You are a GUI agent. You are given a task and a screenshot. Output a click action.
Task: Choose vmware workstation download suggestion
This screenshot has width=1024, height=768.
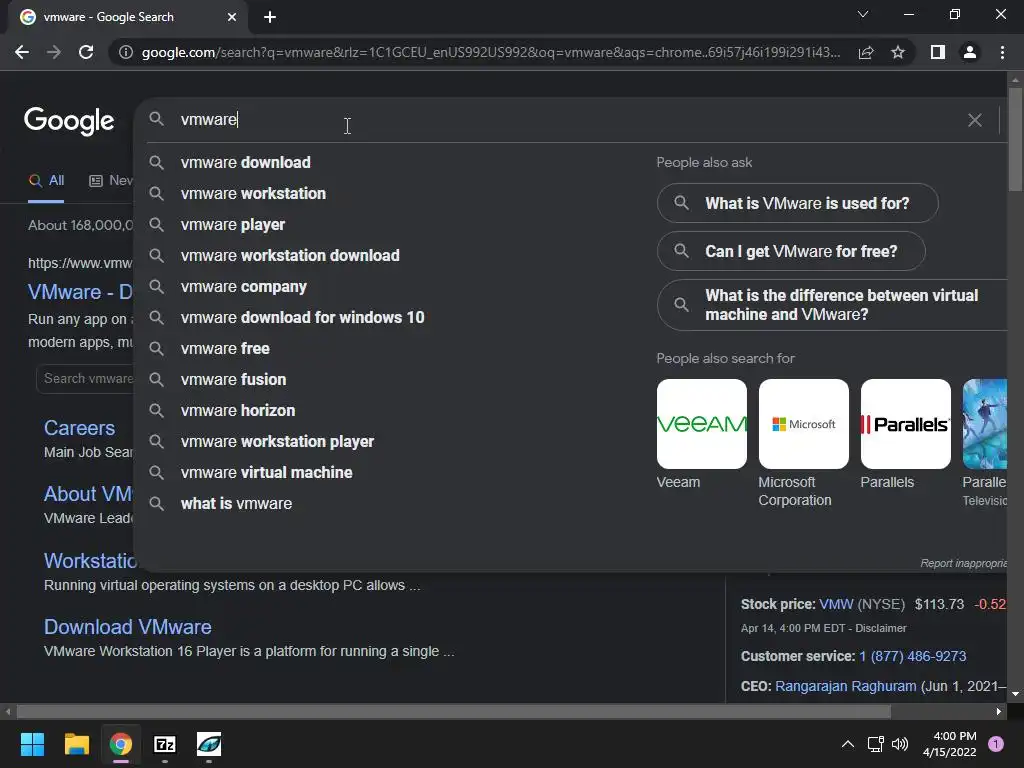[290, 255]
